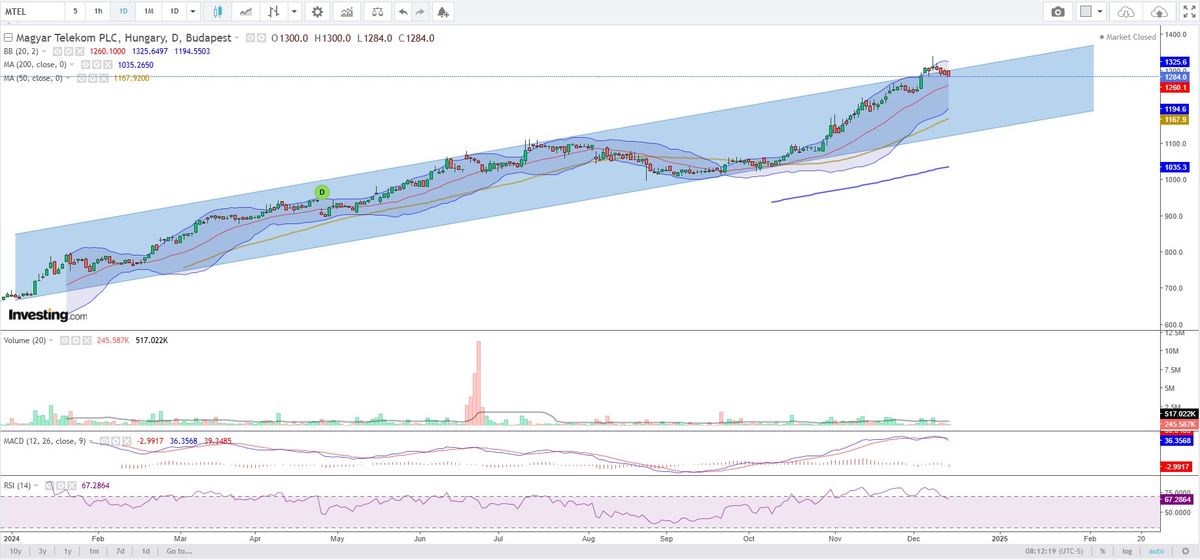This screenshot has width=1200, height=560.
Task: Hide the MACD indicator
Action: pos(104,441)
